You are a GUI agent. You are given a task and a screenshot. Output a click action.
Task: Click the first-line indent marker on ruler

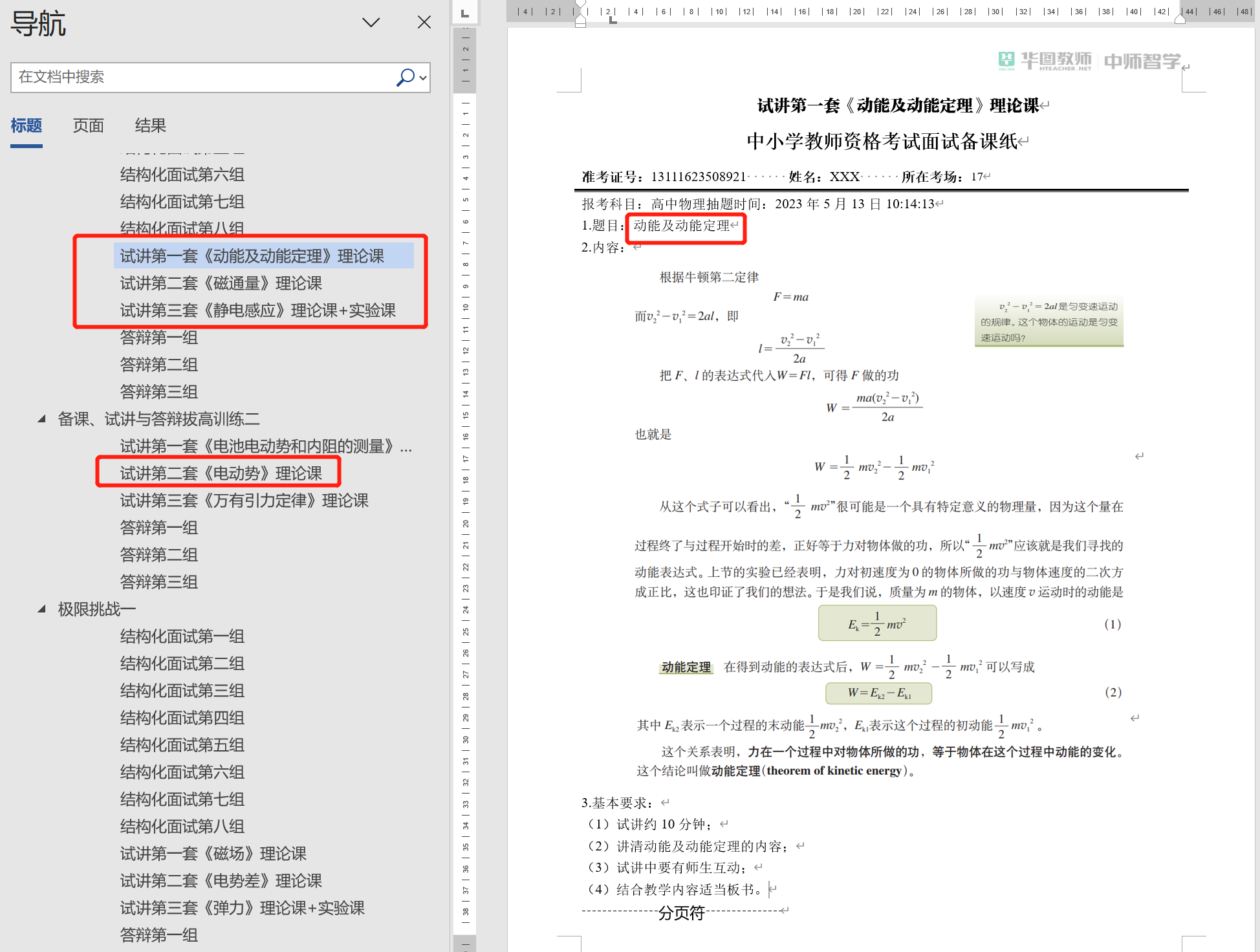click(x=580, y=5)
